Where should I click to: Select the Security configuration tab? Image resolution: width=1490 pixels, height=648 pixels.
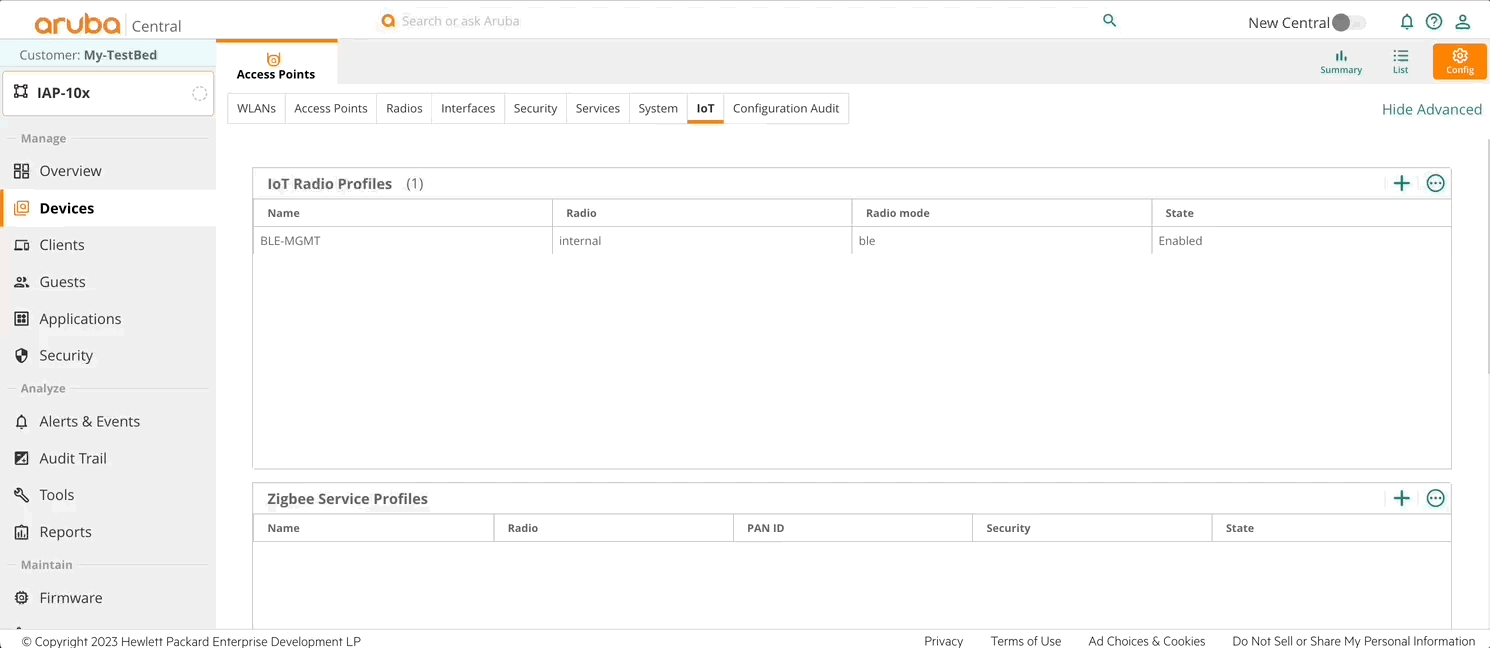click(535, 108)
